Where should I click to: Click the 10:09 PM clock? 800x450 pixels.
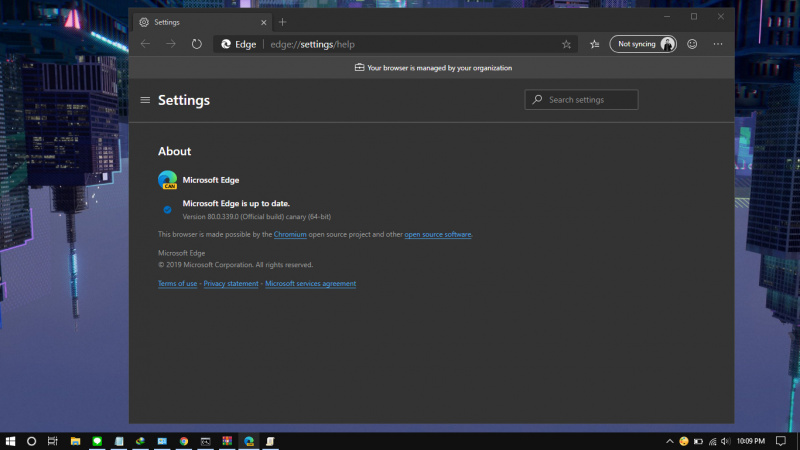pyautogui.click(x=751, y=441)
